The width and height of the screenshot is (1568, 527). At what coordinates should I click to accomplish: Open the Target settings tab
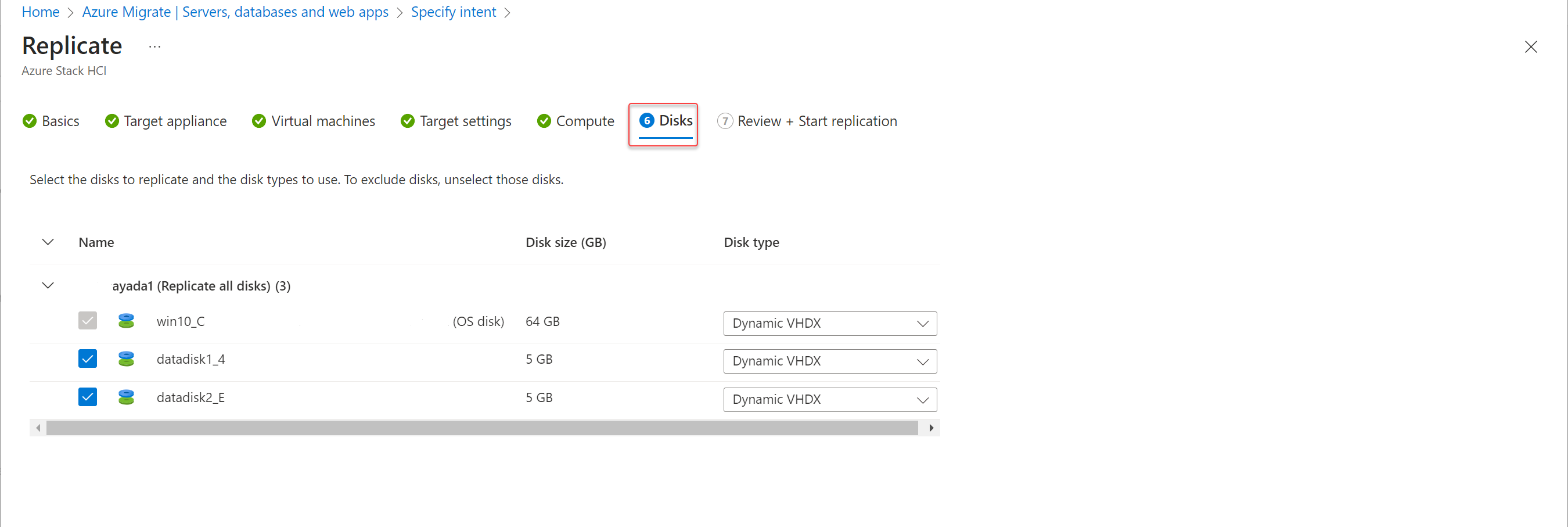click(456, 121)
